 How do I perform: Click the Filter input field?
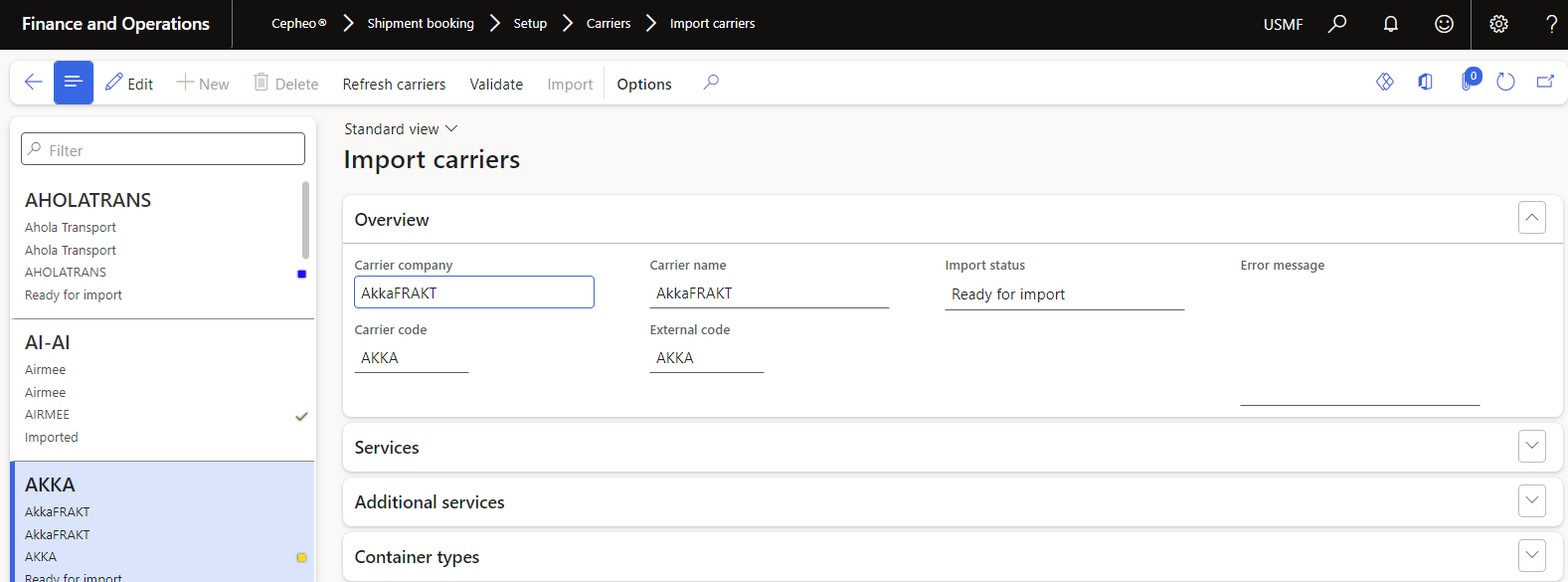[163, 149]
